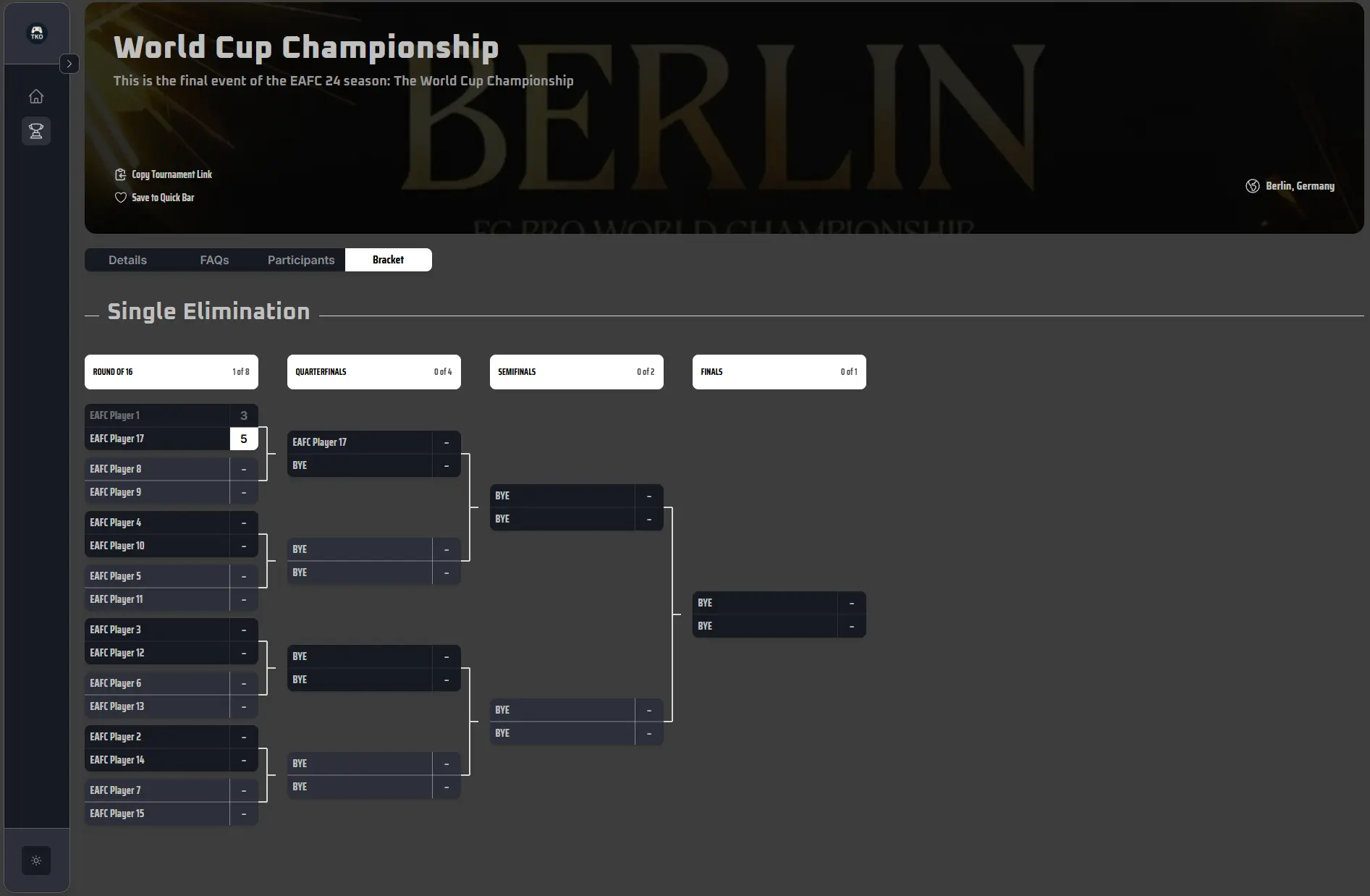Toggle the light/dark theme sun icon
Image resolution: width=1370 pixels, height=896 pixels.
tap(36, 861)
